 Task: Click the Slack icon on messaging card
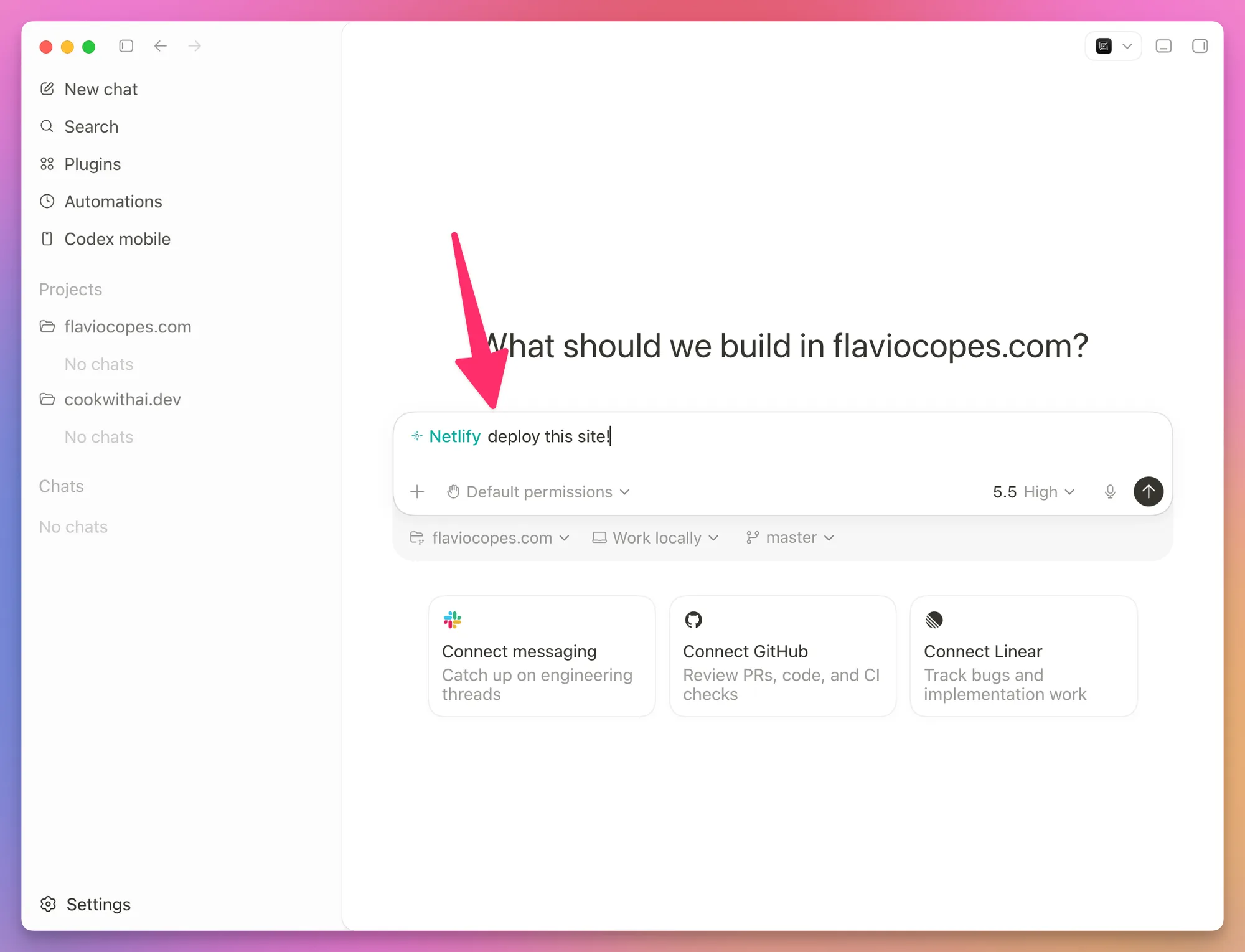coord(452,620)
